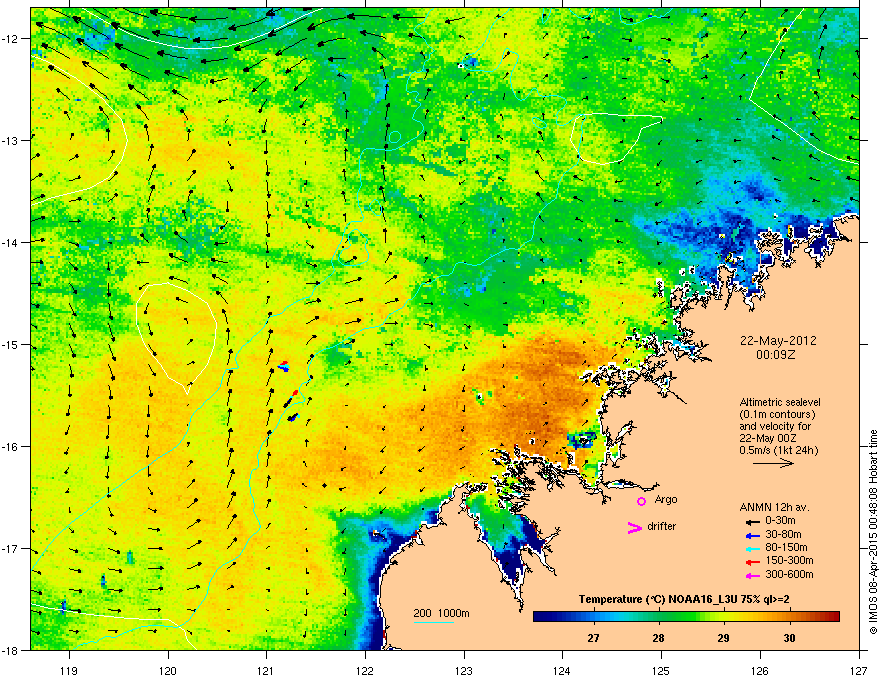
Task: Click the IMOS copyright timestamp text
Action: tap(873, 532)
